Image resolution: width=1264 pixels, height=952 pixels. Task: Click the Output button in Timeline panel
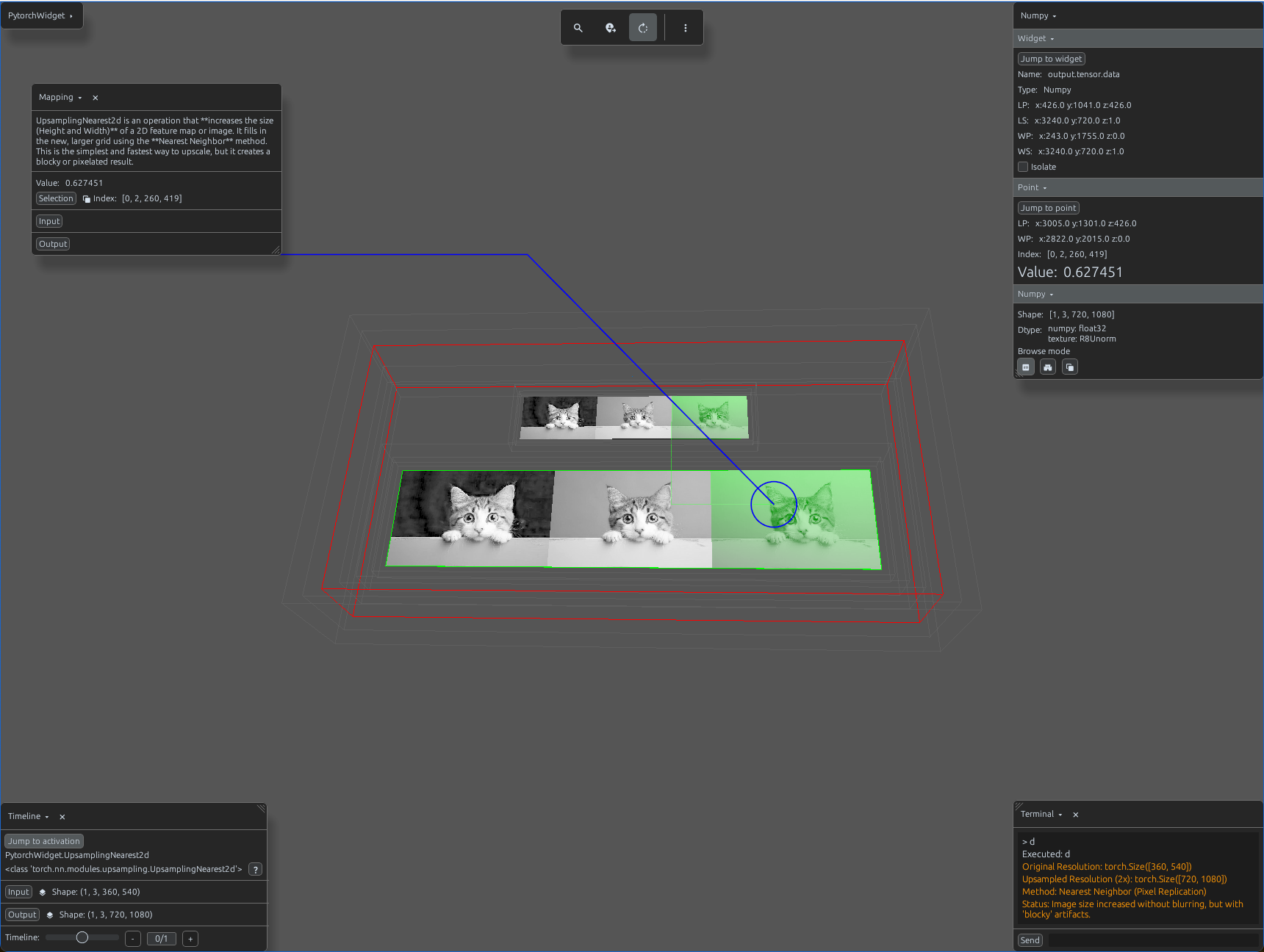22,915
